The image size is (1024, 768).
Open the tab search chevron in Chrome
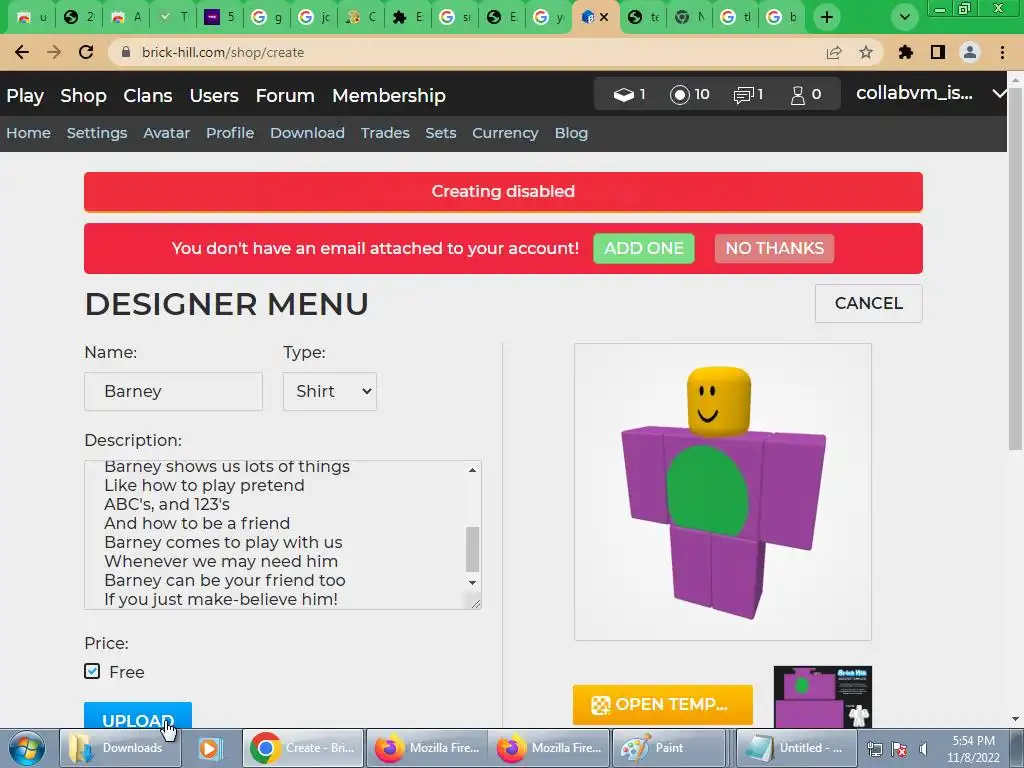click(904, 17)
